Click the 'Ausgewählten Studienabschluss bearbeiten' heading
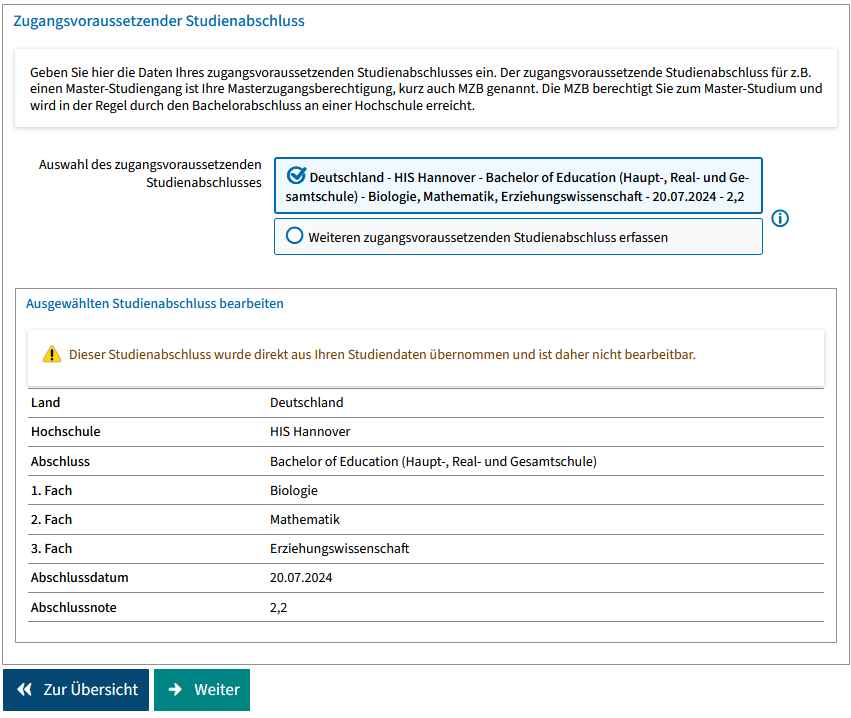This screenshot has width=851, height=718. coord(155,303)
